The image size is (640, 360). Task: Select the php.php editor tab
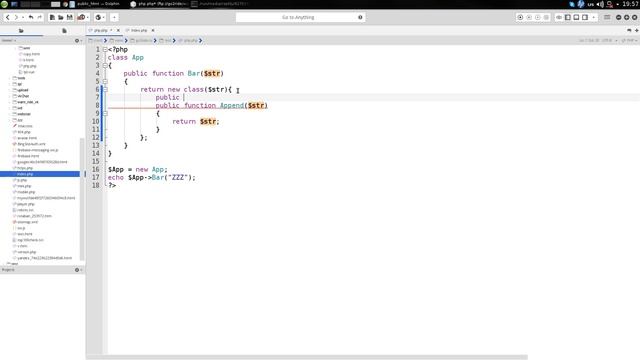[100, 30]
